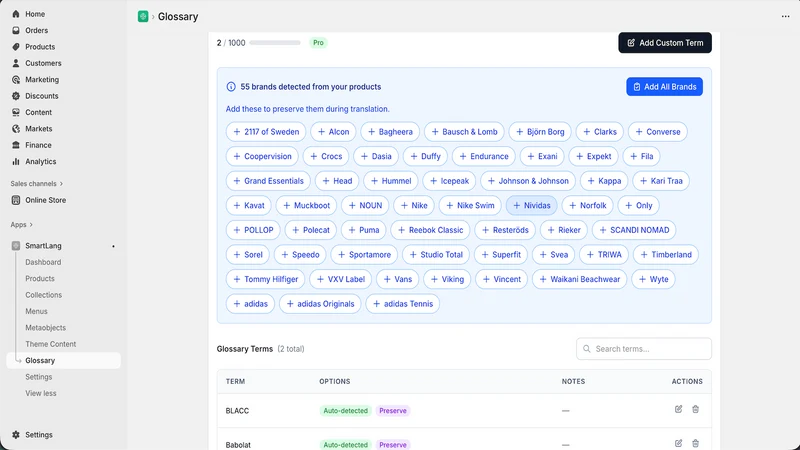Add the Timberland brand chip
The width and height of the screenshot is (800, 450).
666,255
